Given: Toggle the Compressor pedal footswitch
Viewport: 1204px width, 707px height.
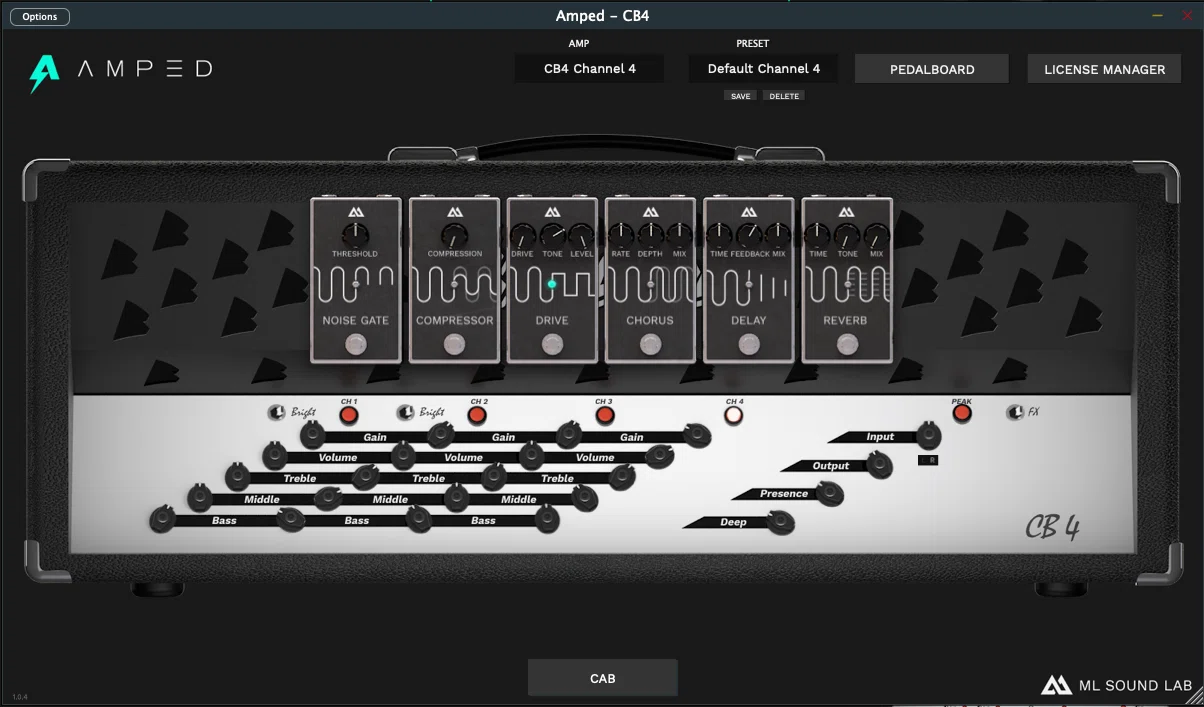Looking at the screenshot, I should pos(454,345).
